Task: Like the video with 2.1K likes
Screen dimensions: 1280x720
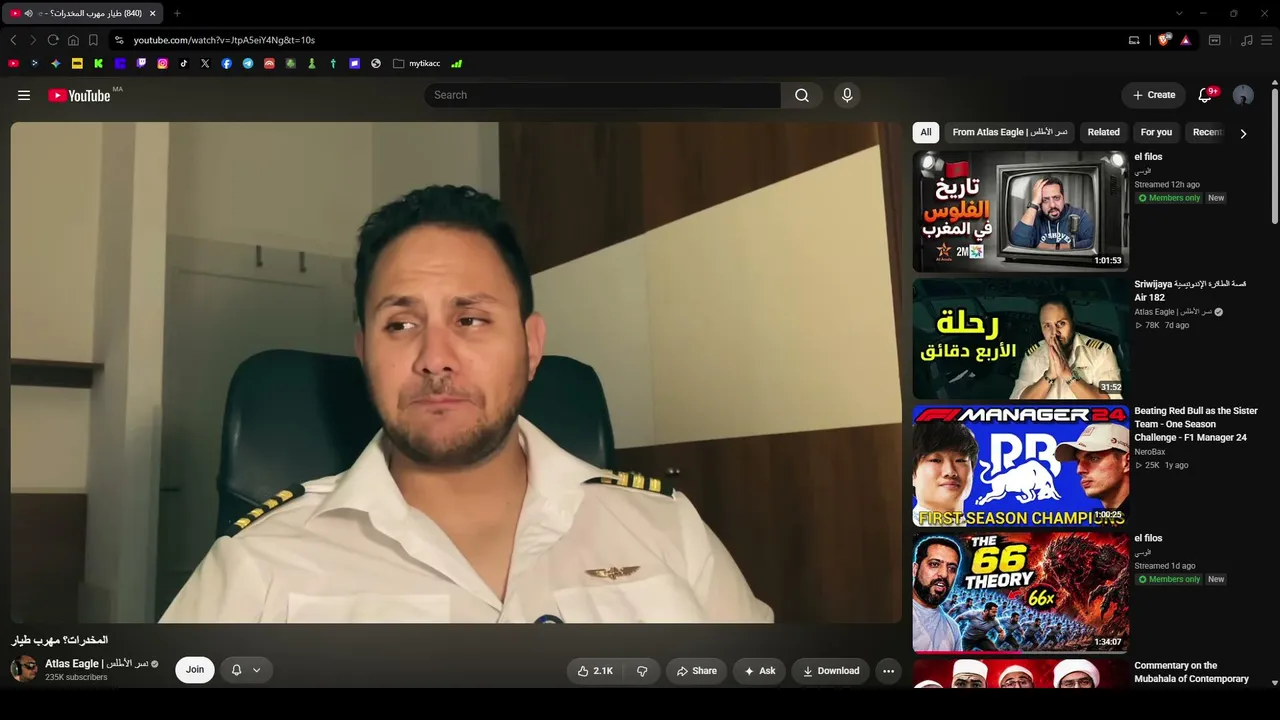Action: 595,671
